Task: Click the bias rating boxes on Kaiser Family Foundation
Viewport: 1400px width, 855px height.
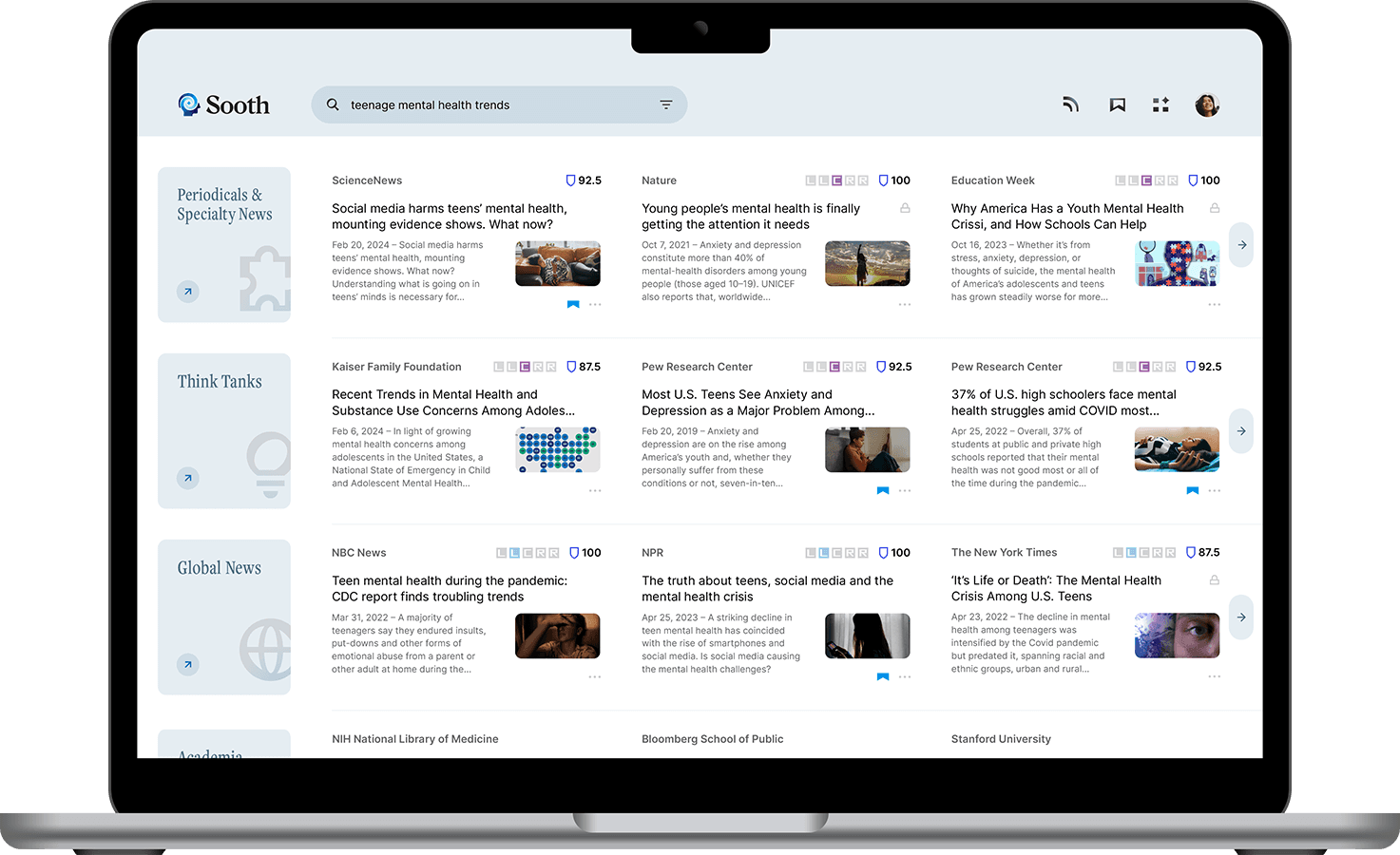Action: click(x=525, y=367)
